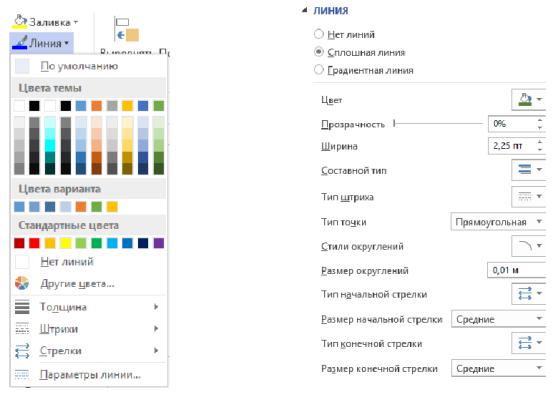This screenshot has width=553, height=396.
Task: Click the Стрелки arrows icon
Action: [22, 351]
